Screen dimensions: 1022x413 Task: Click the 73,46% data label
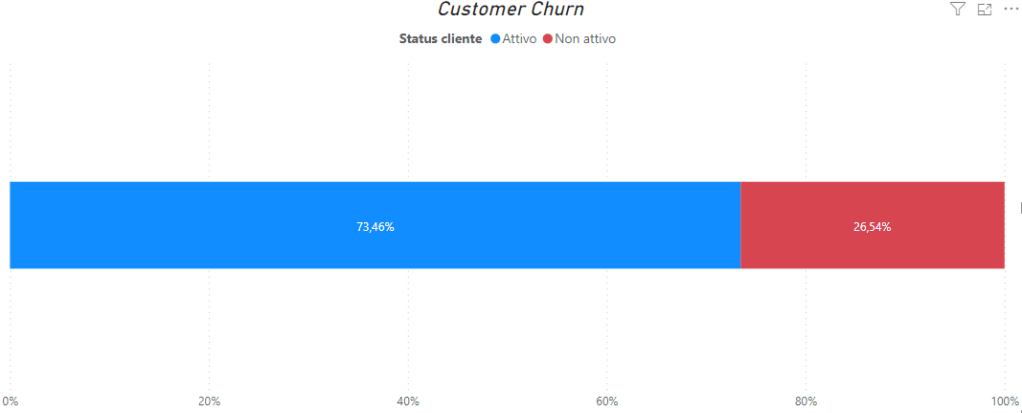(375, 227)
